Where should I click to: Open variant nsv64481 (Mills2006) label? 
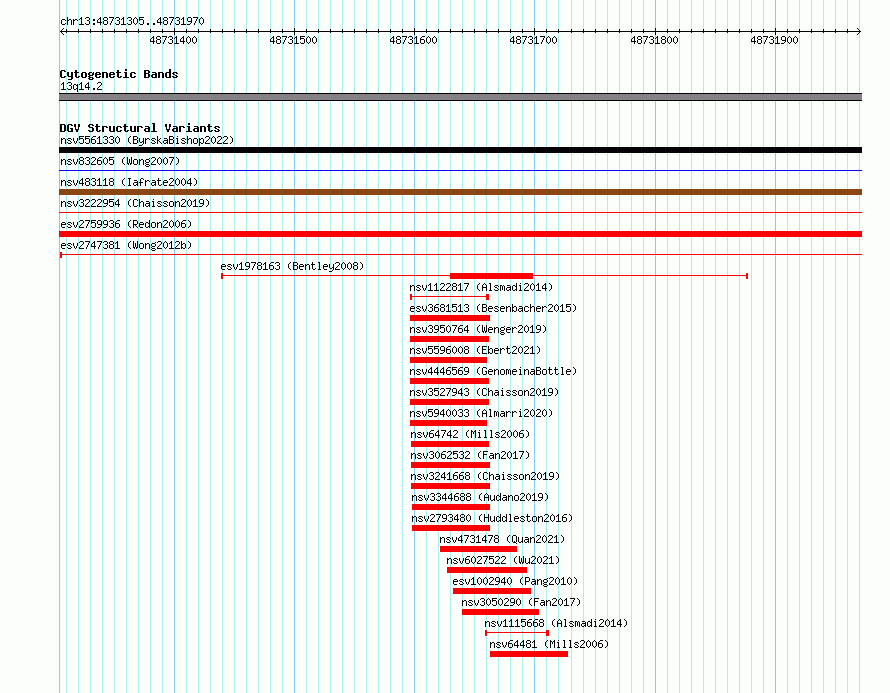coord(549,644)
